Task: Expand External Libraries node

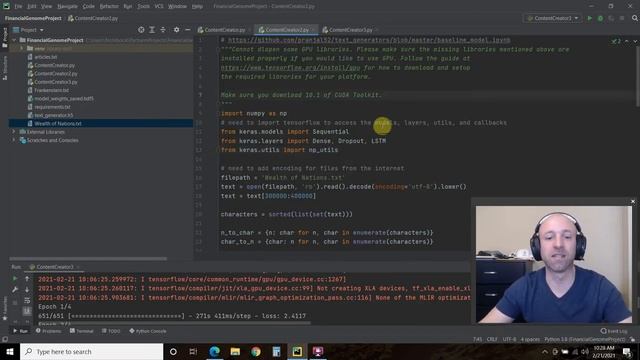Action: (14, 132)
